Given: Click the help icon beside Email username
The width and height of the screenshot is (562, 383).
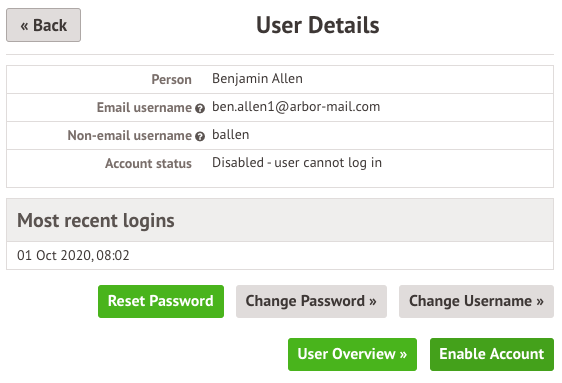Looking at the screenshot, I should (x=200, y=108).
